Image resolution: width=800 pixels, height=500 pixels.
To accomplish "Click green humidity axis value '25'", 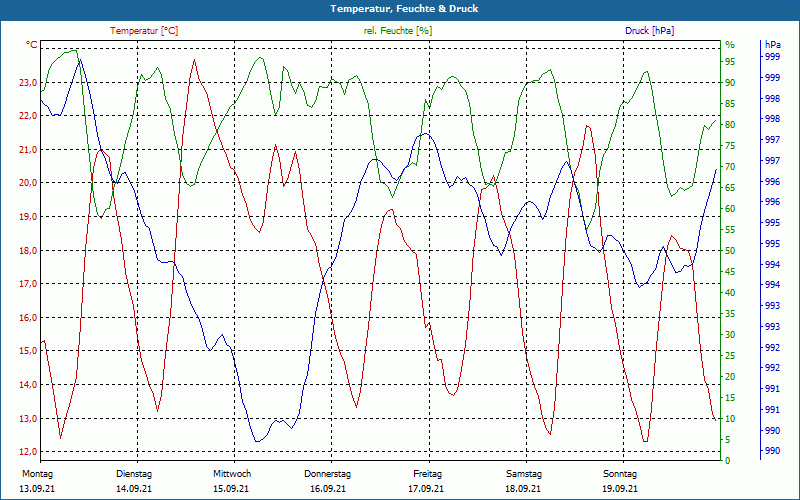I will tap(730, 356).
